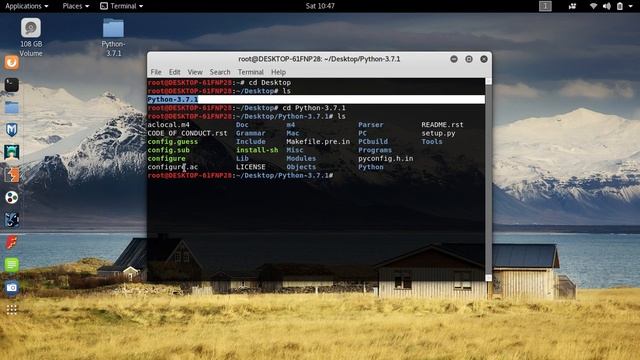Screen dimensions: 640x360
Task: Click the Tools directory name
Action: [431, 142]
